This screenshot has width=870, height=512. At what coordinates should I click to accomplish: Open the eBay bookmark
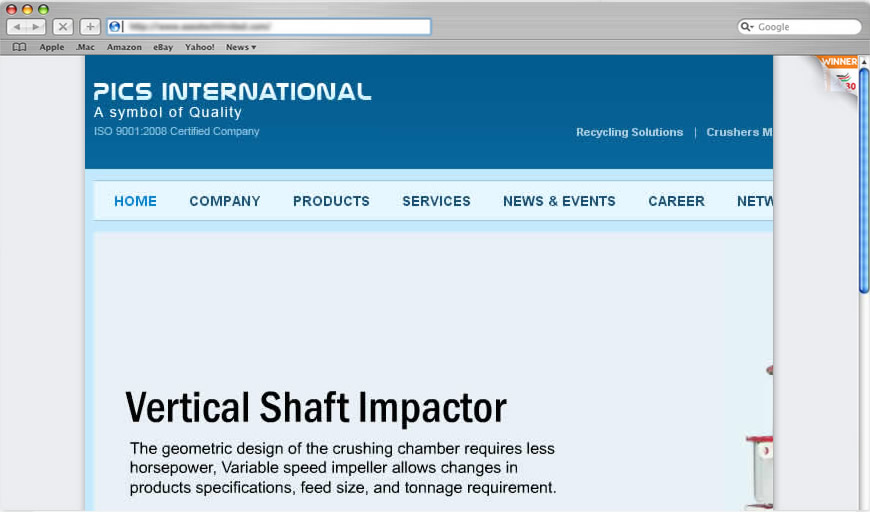point(163,47)
